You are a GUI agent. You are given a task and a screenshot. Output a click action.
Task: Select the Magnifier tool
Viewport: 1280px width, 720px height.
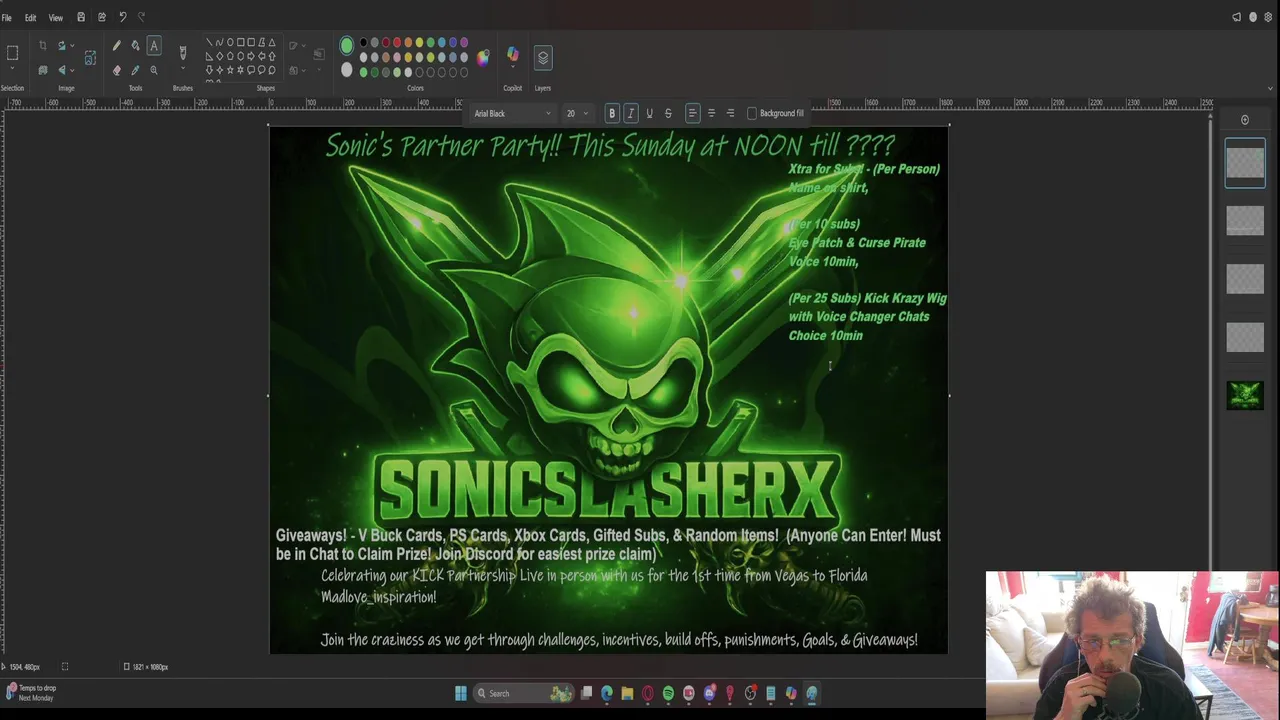click(x=154, y=70)
